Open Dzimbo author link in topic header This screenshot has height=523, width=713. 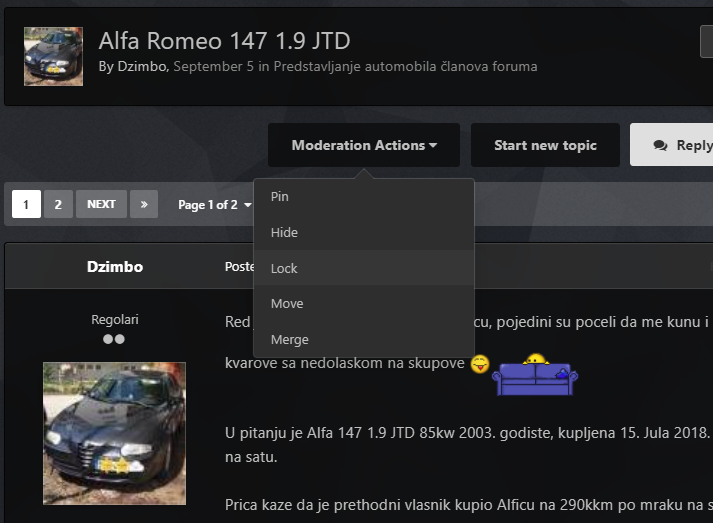click(142, 66)
